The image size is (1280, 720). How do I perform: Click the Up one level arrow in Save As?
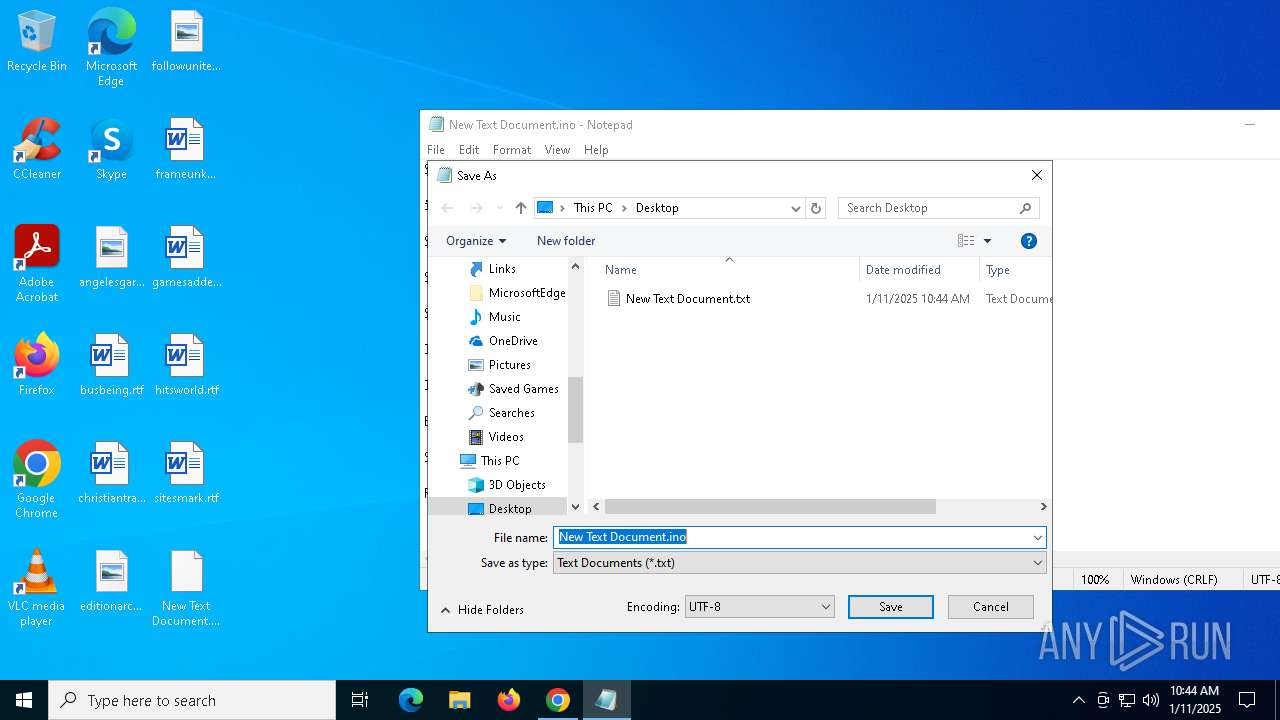(x=520, y=208)
